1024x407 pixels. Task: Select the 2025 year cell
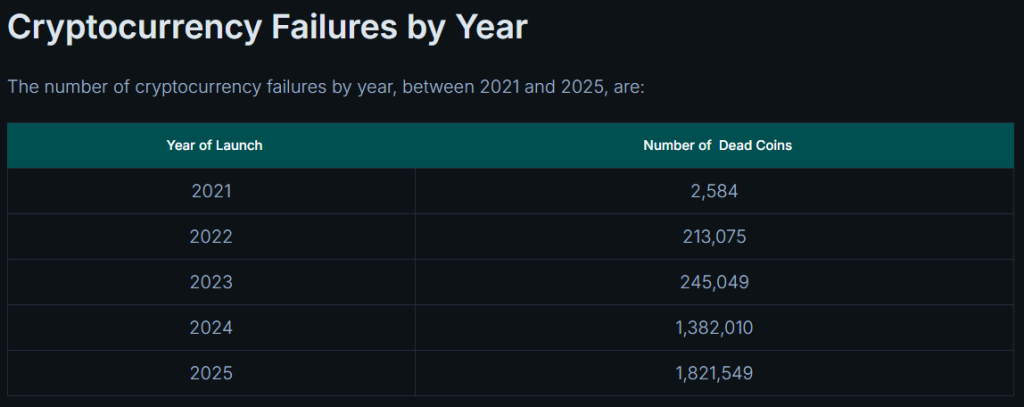[212, 373]
